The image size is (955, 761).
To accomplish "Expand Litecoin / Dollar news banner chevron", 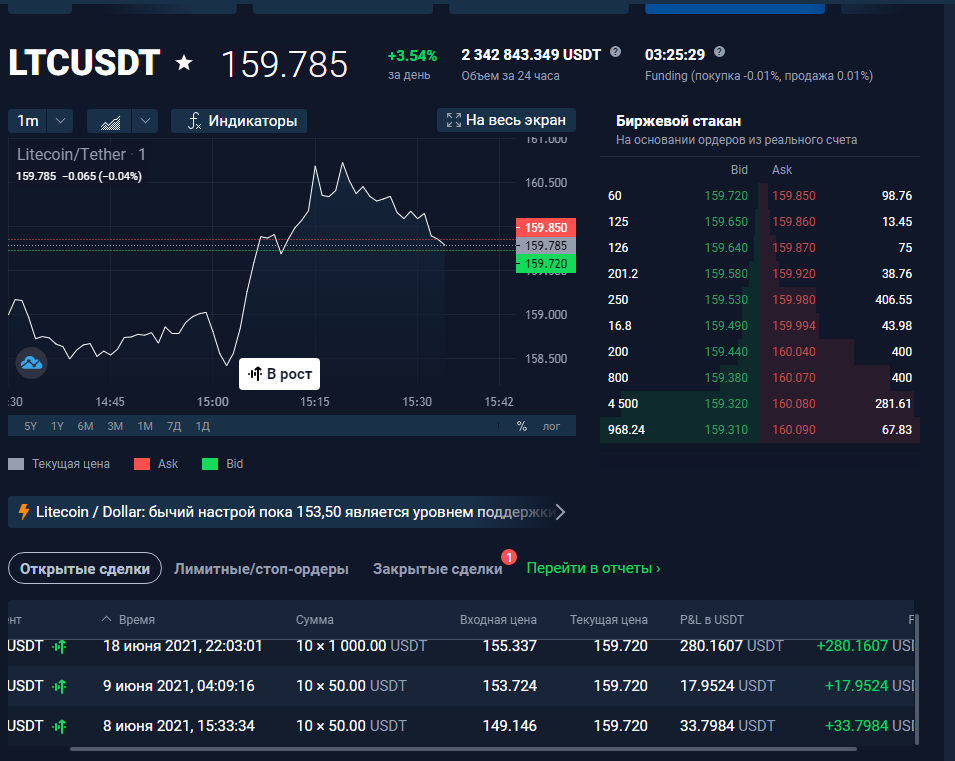I will pos(560,512).
